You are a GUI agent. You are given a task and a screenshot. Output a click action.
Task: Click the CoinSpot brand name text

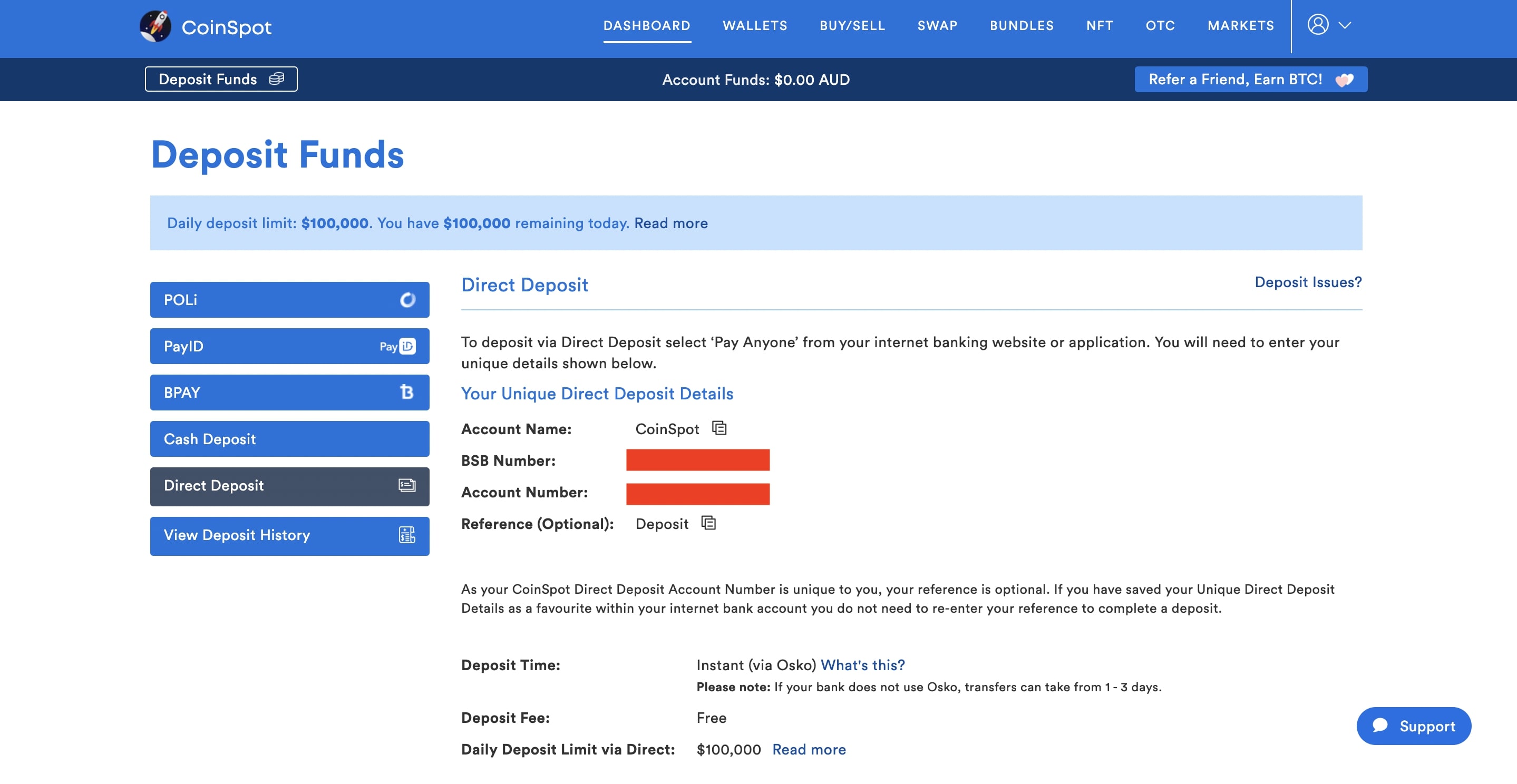(x=226, y=27)
